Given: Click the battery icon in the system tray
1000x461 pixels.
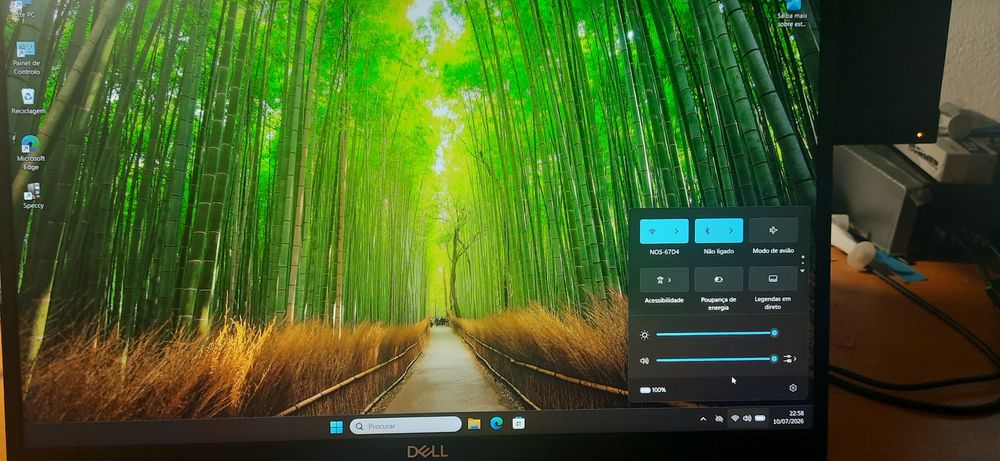Looking at the screenshot, I should click(760, 418).
